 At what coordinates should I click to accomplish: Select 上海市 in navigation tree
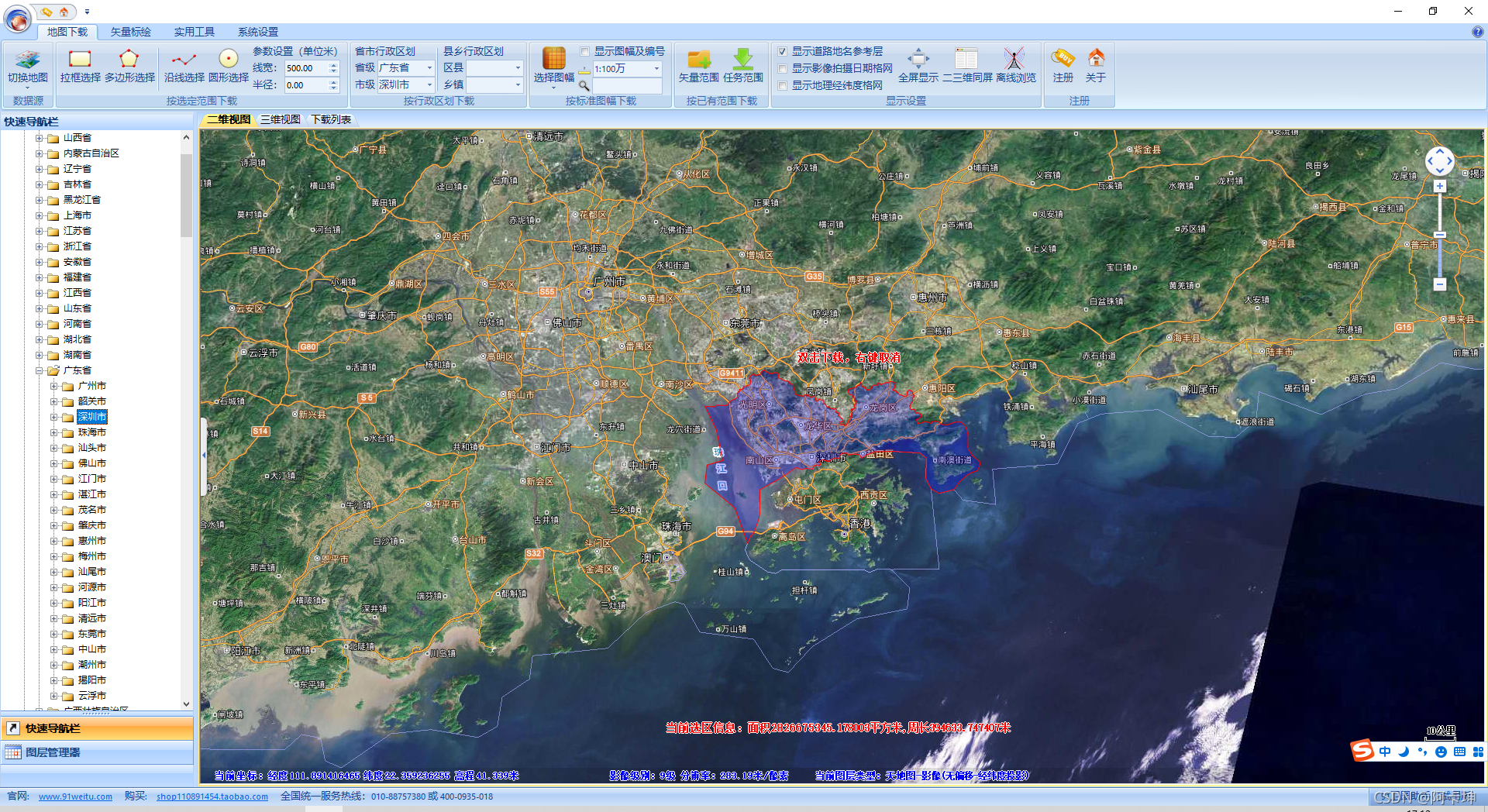77,215
